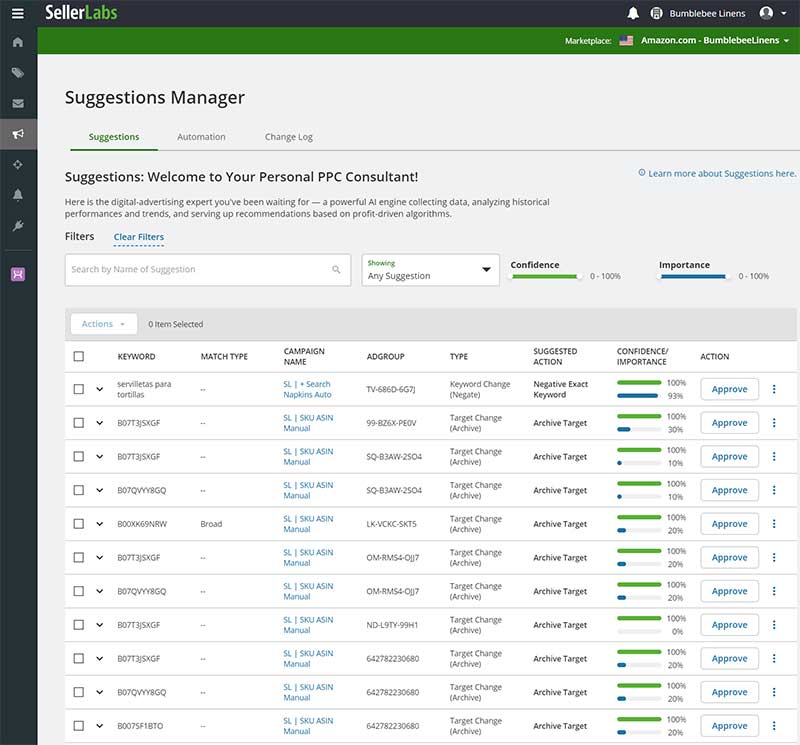Expand the servilletas para tortillas row
The image size is (800, 745).
pyautogui.click(x=99, y=389)
